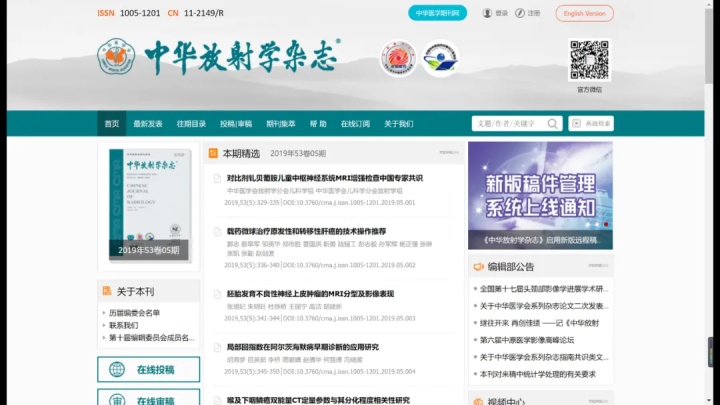Click the search magnifier icon
Screen dimensions: 720x405
tap(552, 124)
